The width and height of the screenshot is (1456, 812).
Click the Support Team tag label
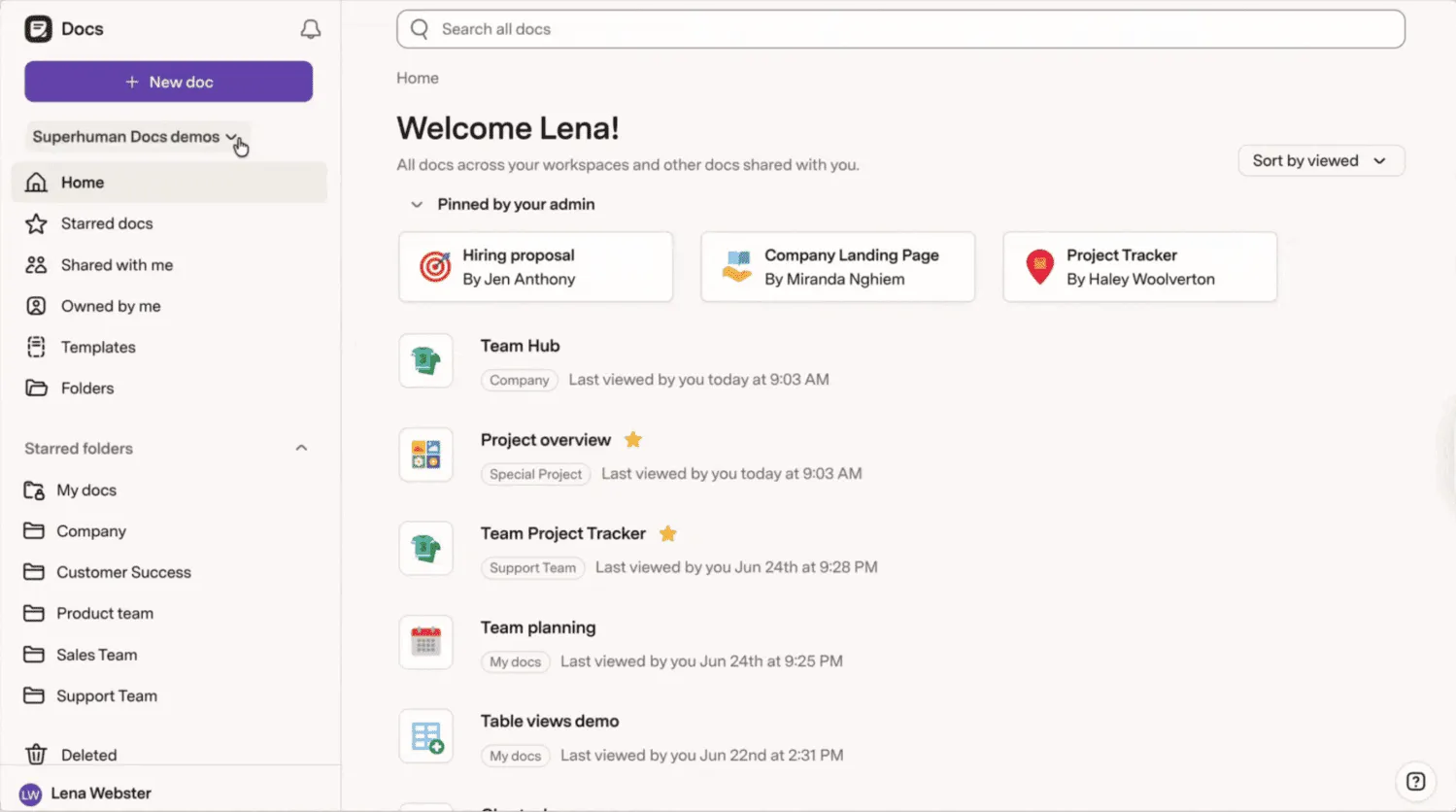point(532,568)
